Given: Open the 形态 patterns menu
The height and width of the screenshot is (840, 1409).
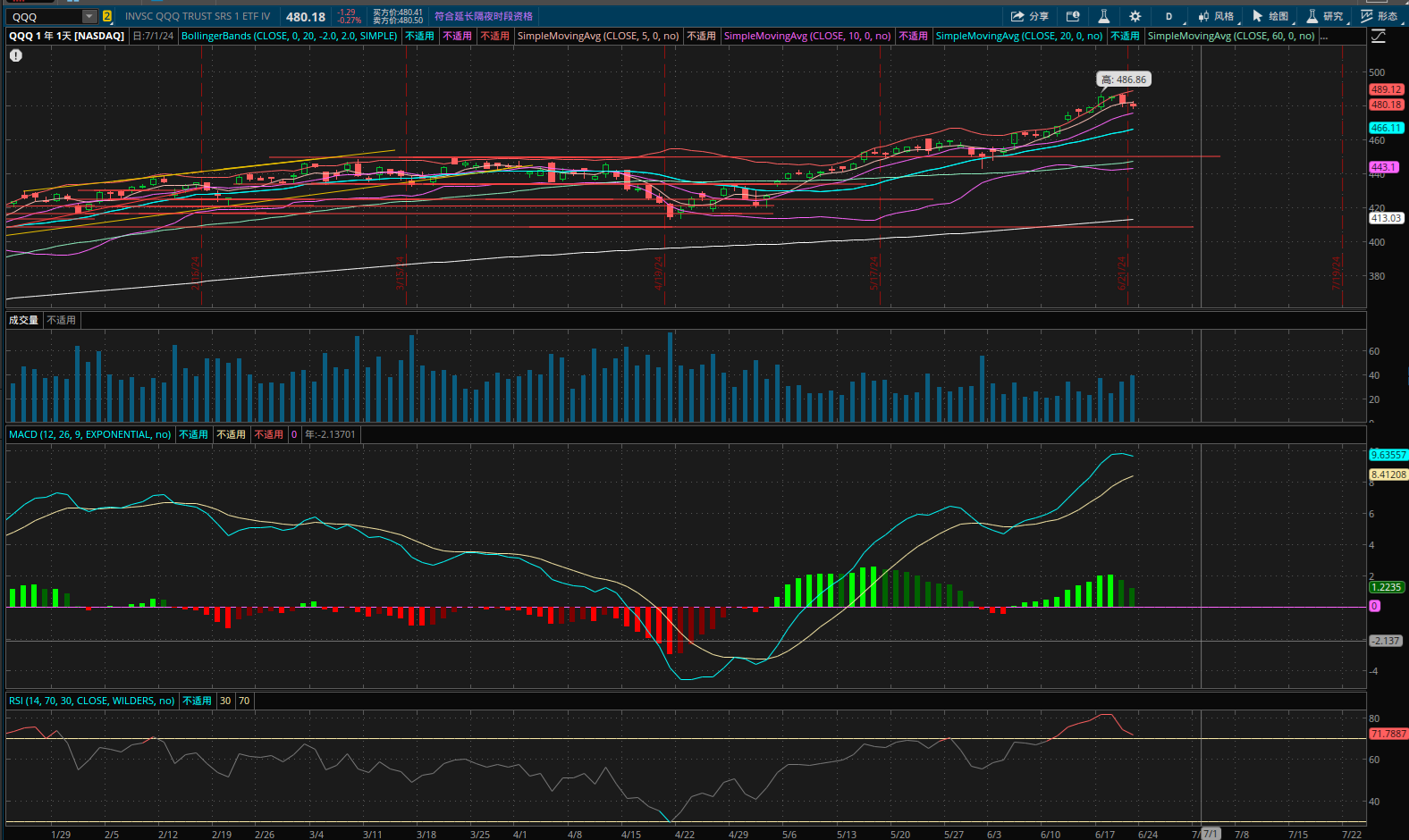Looking at the screenshot, I should click(1379, 16).
